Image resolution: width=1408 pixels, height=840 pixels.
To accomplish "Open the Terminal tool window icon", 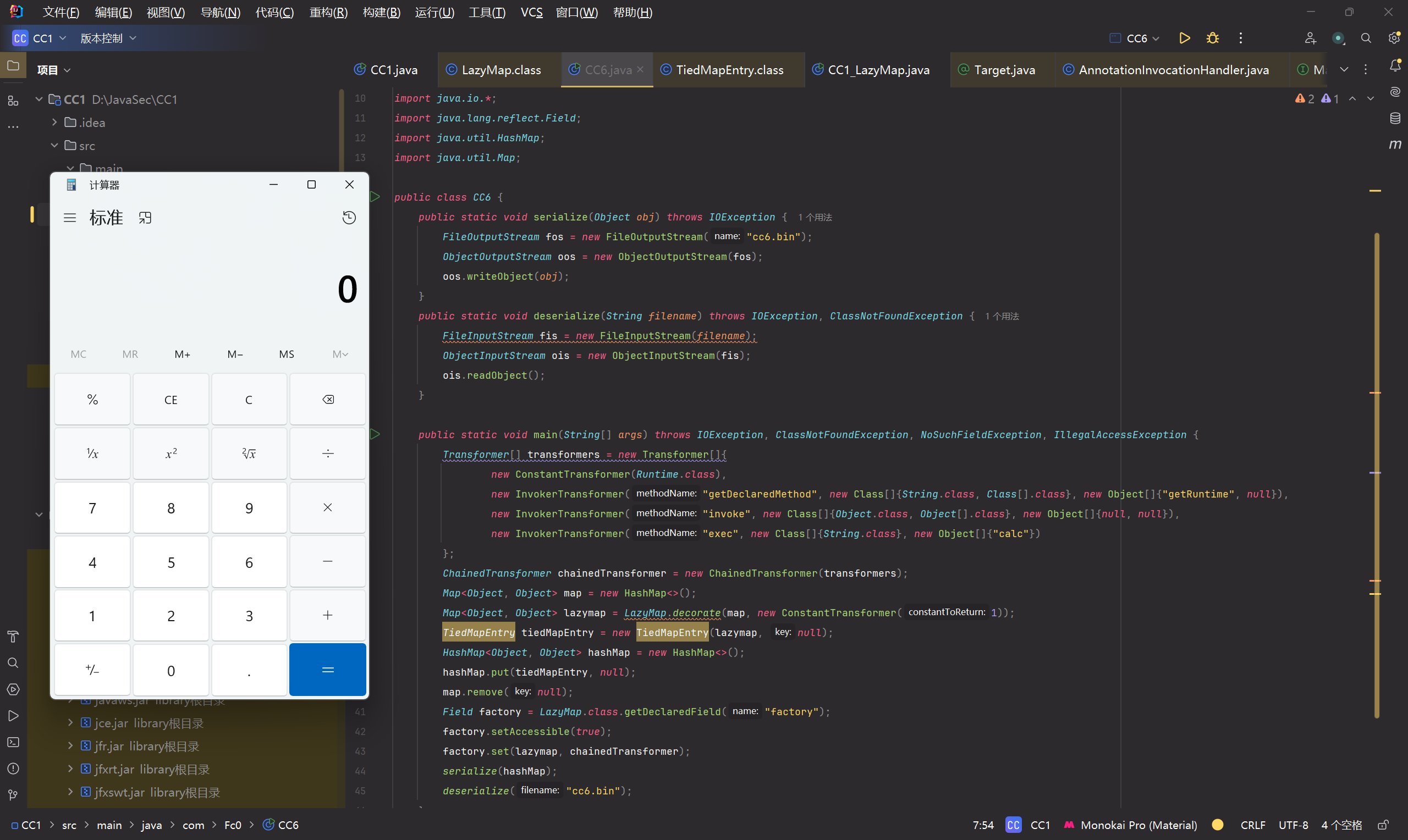I will 13,742.
